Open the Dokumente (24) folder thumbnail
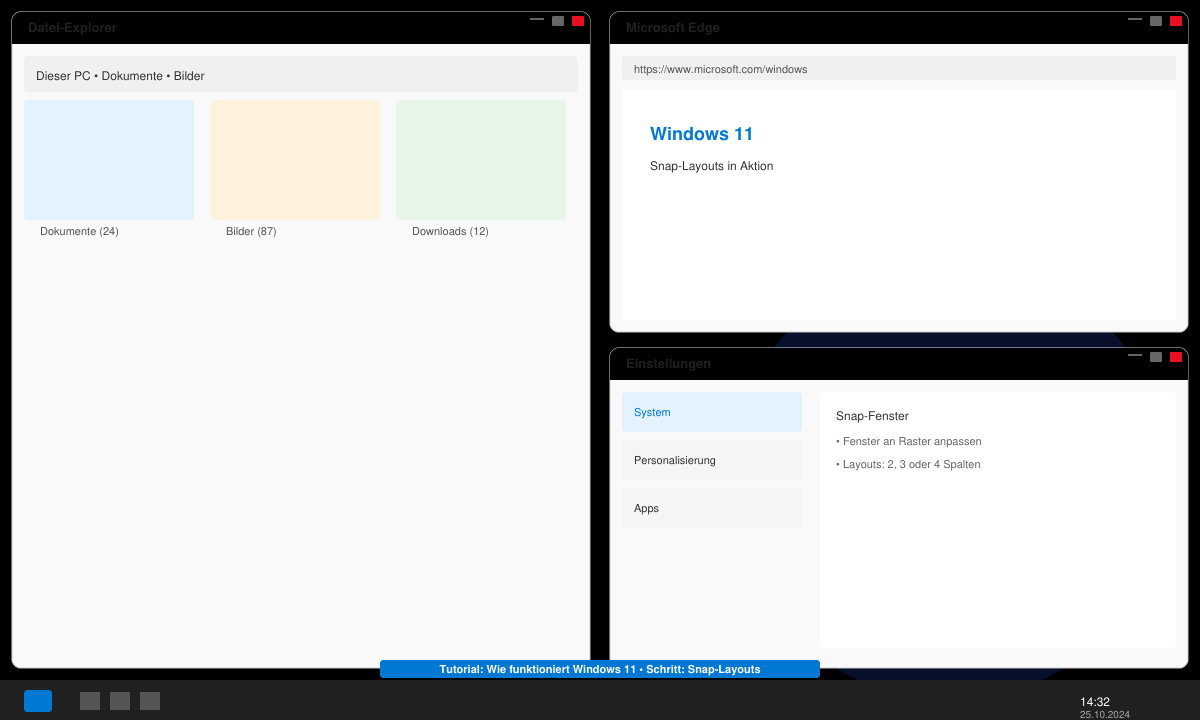The image size is (1200, 720). [109, 160]
